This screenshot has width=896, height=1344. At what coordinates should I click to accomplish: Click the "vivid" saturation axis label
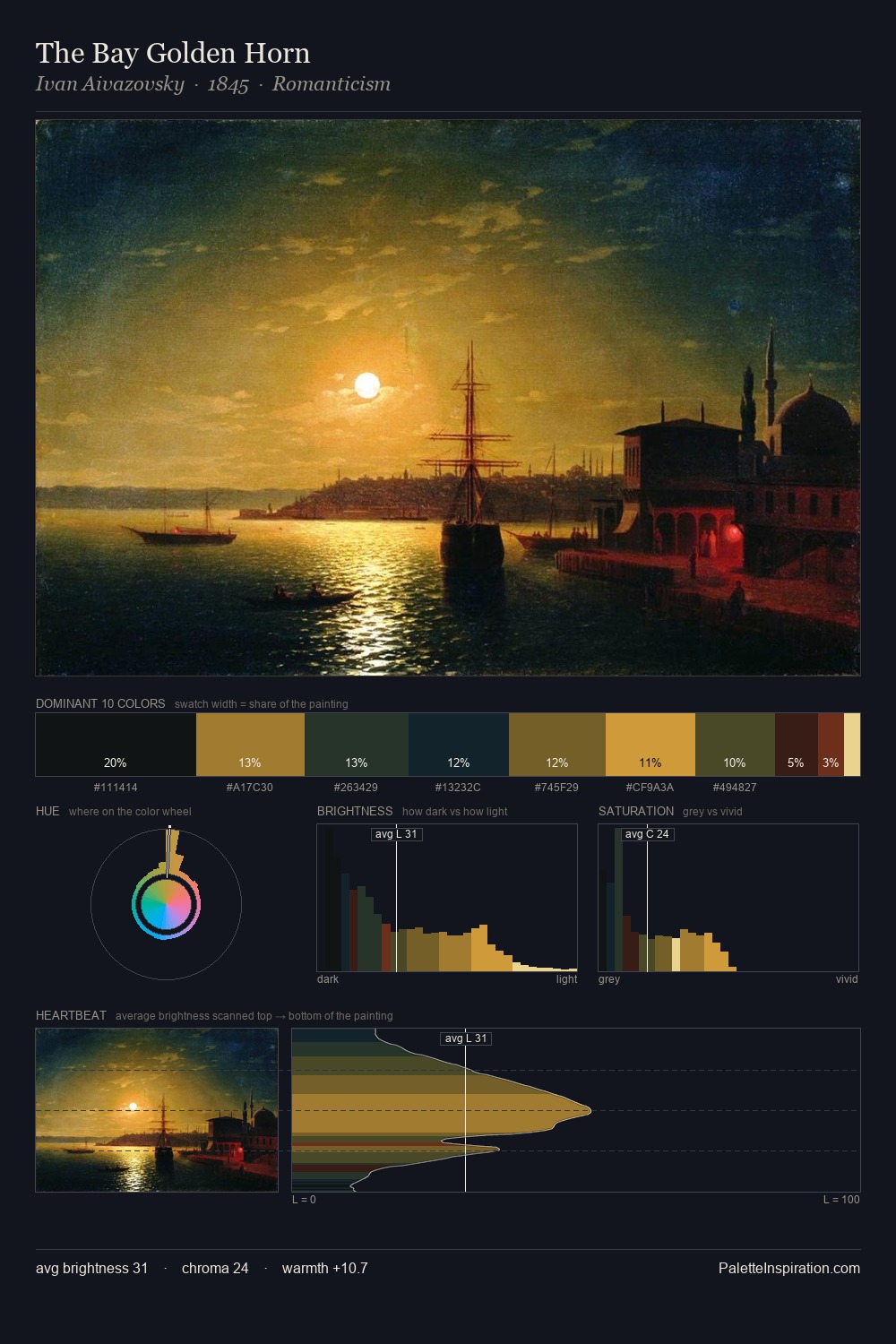(x=847, y=979)
